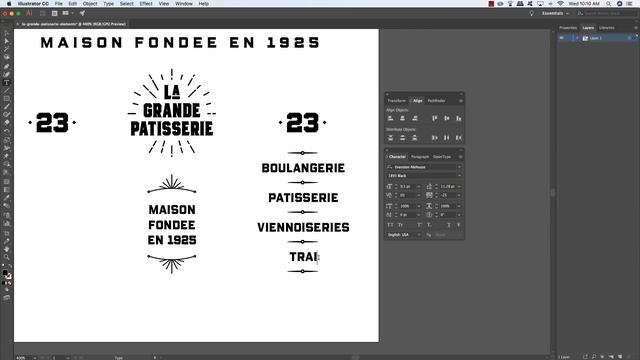Click the font size value field
640x360 pixels.
pyautogui.click(x=407, y=187)
